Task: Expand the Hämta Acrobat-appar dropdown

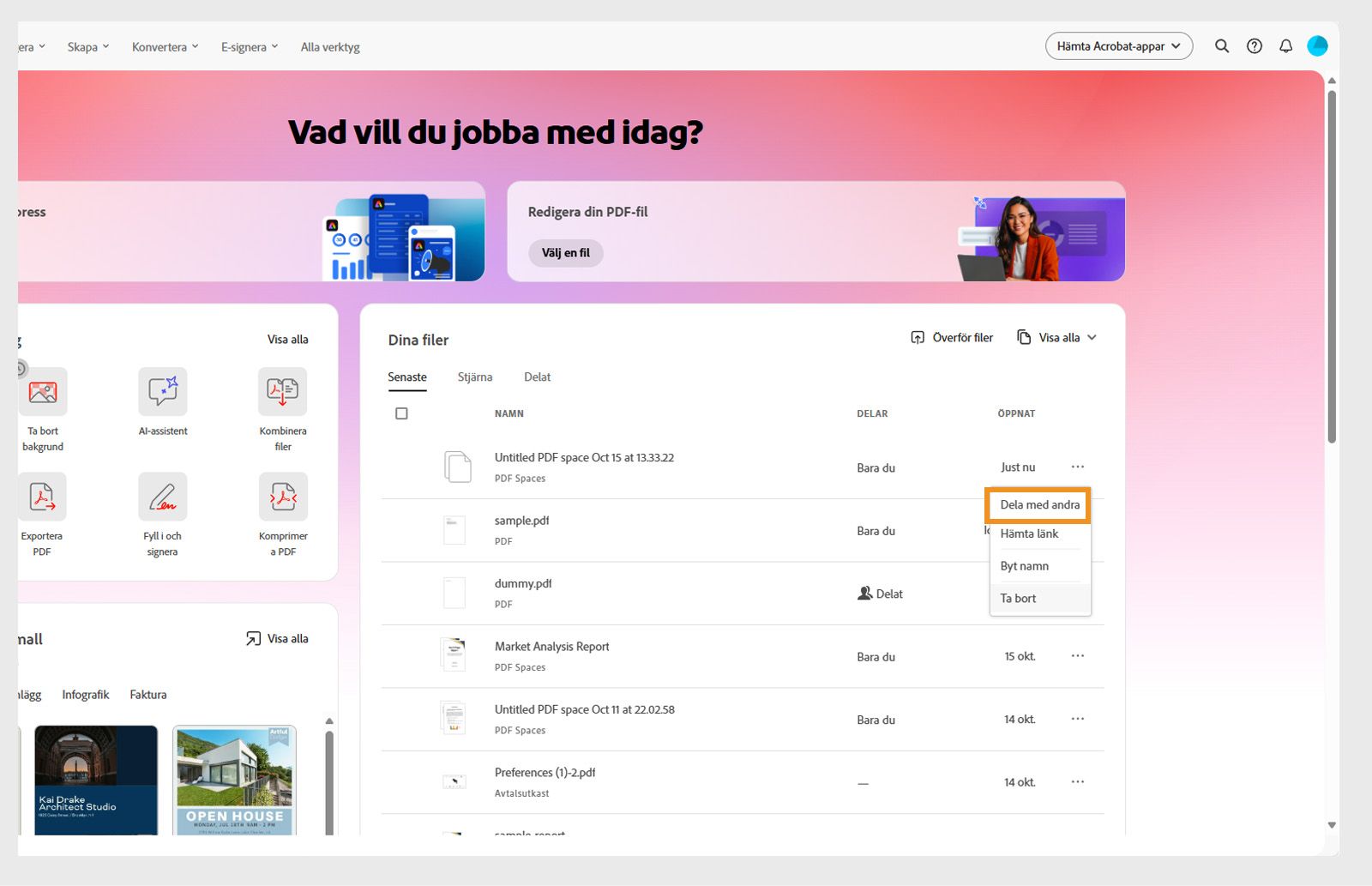Action: [x=1118, y=46]
